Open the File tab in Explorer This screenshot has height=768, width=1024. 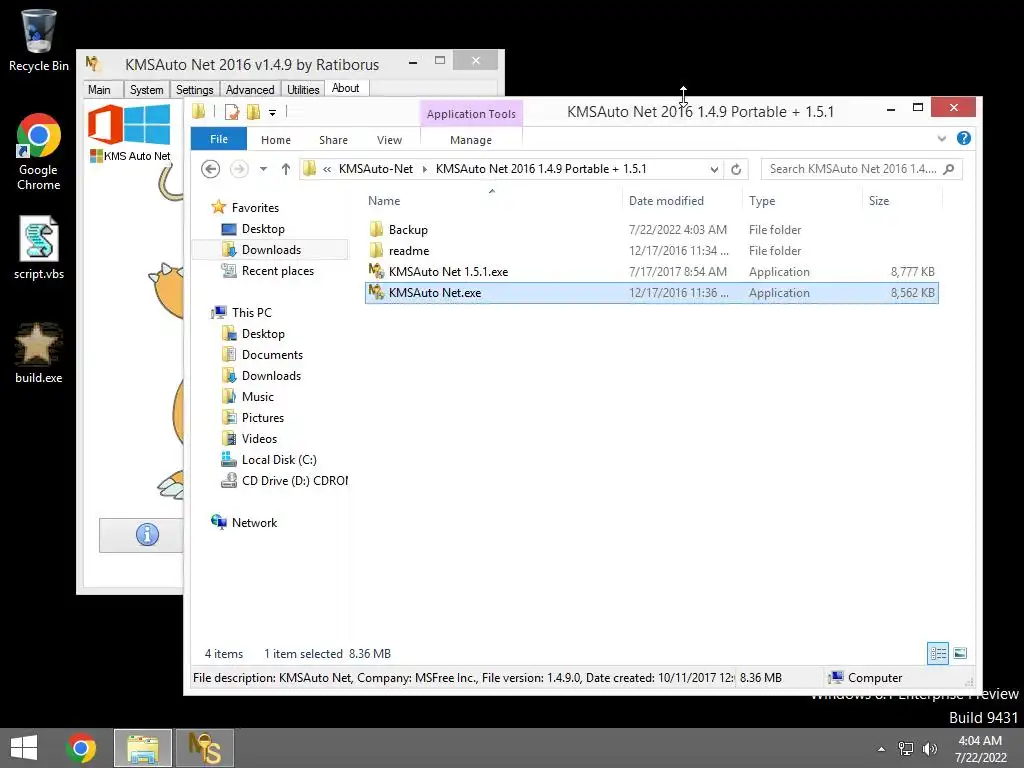click(x=219, y=139)
